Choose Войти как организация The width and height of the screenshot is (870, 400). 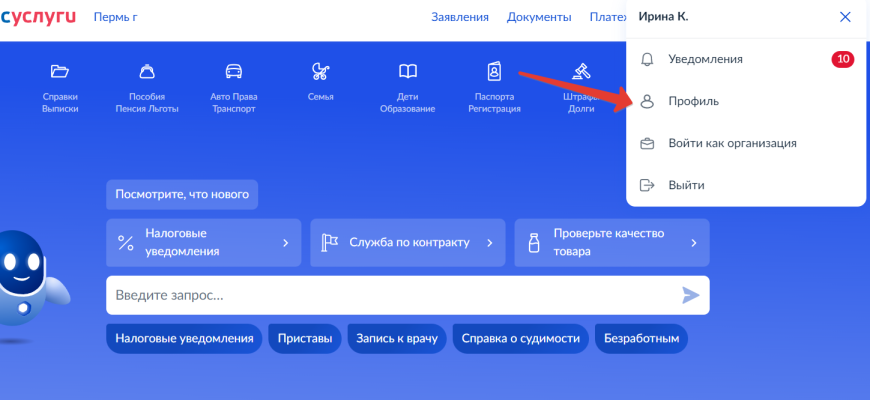732,143
